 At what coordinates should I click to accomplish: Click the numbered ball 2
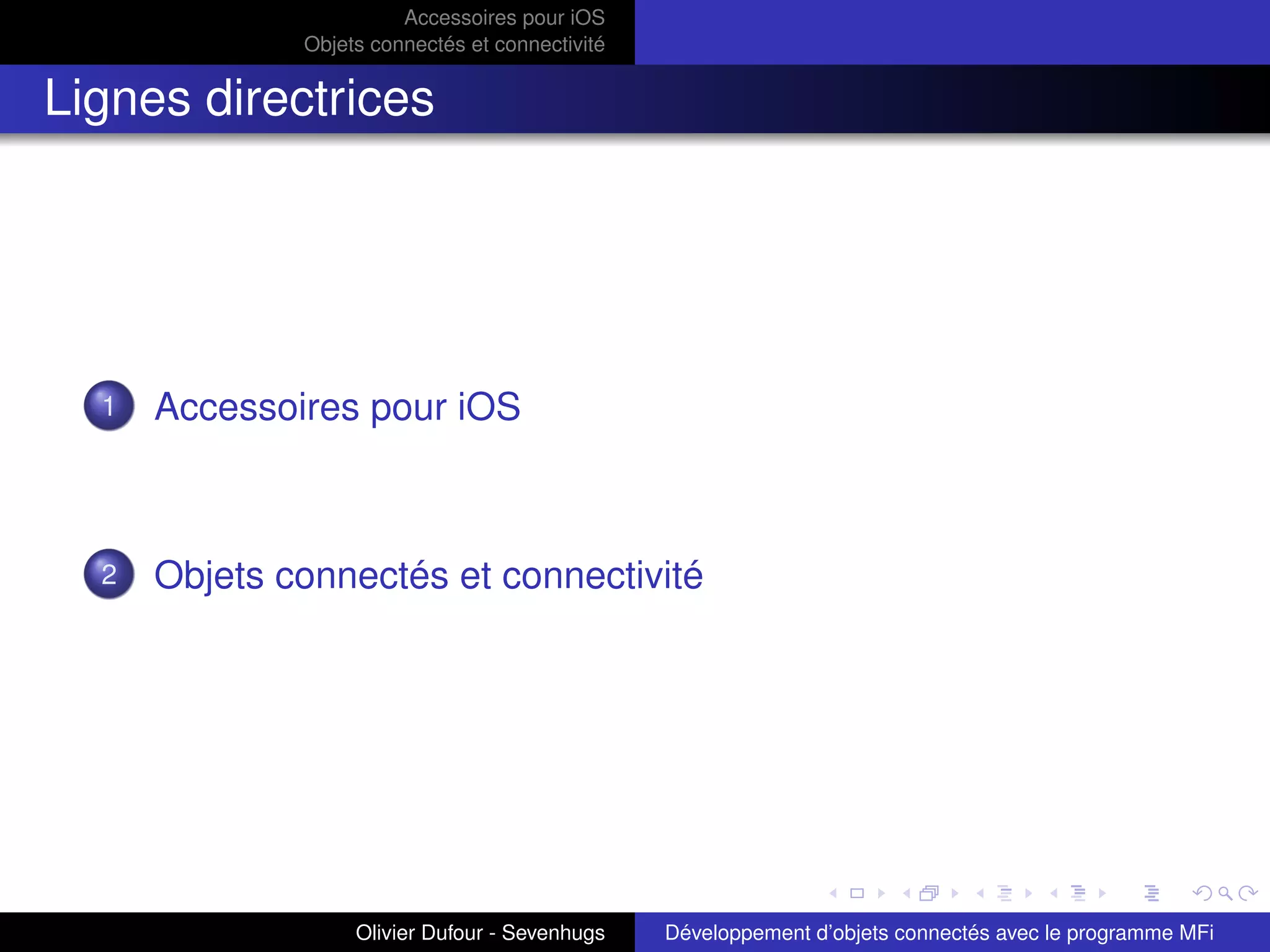pyautogui.click(x=109, y=575)
